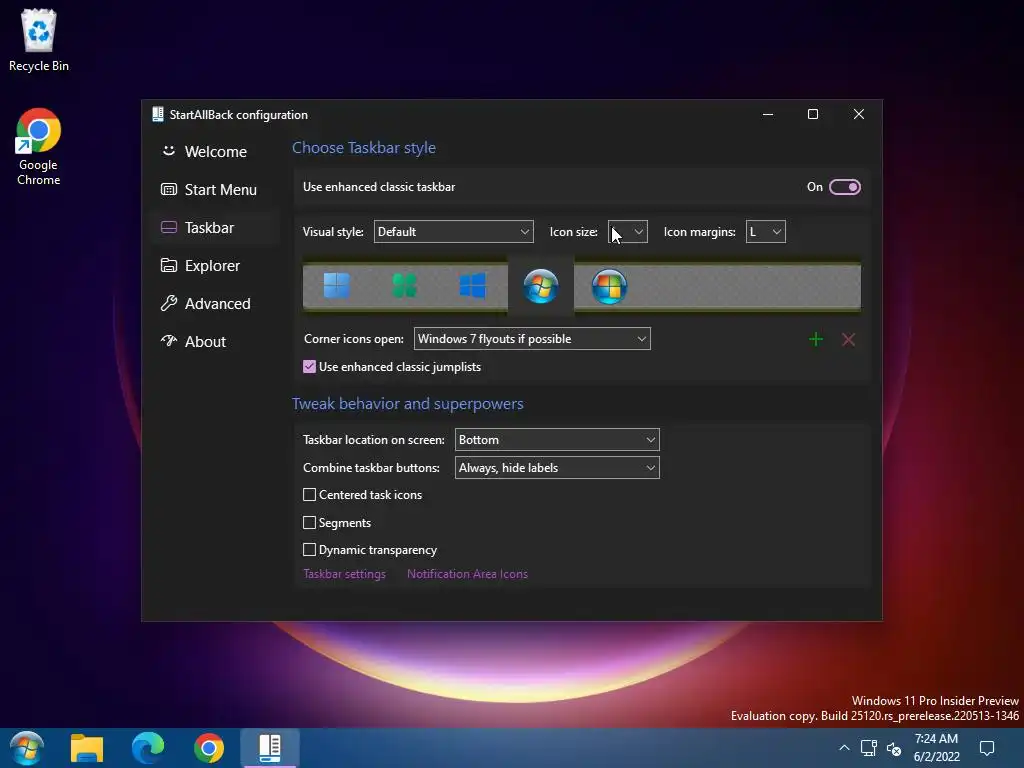Open Microsoft Edge from the taskbar
Viewport: 1024px width, 768px height.
coord(148,748)
